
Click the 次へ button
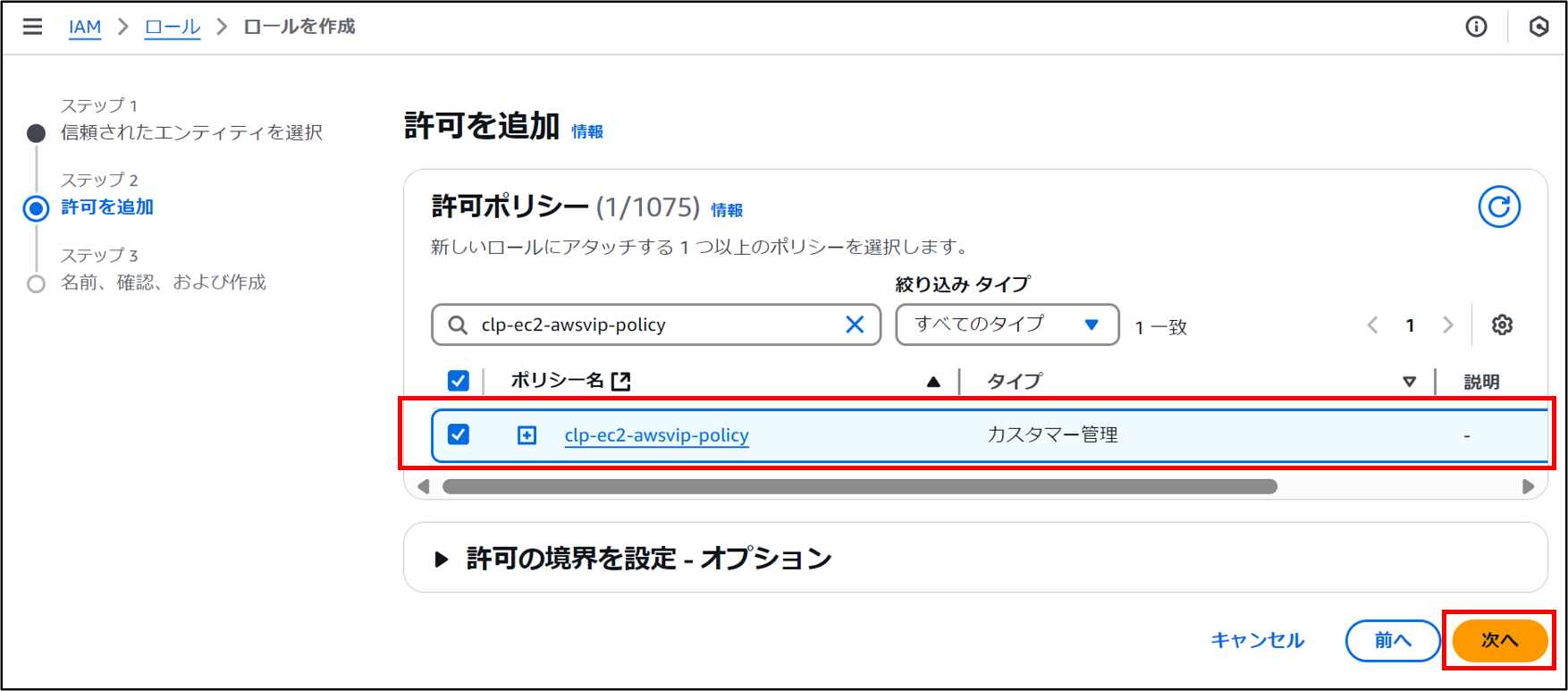[x=1499, y=640]
